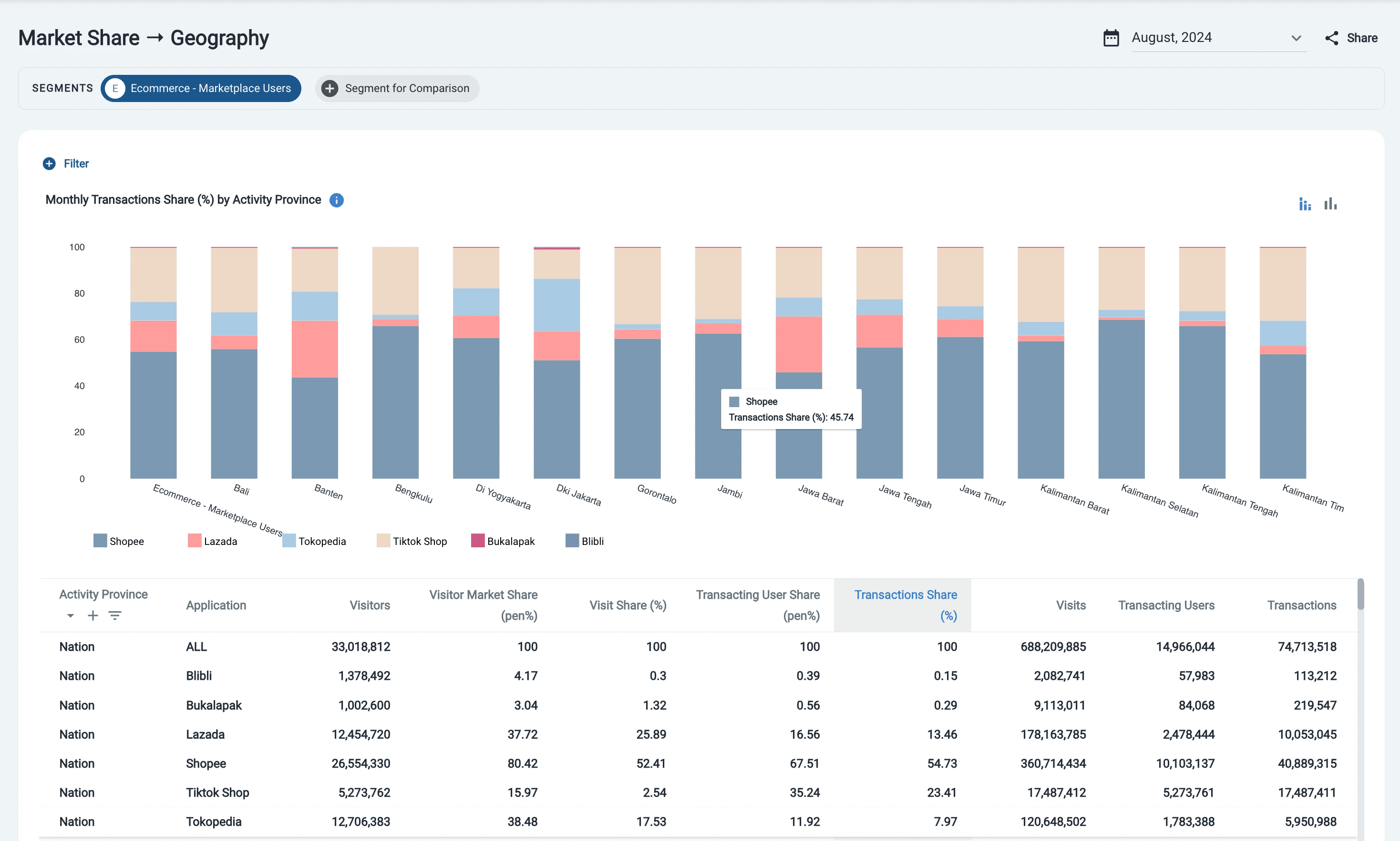Click the plus icon in Segment for Comparison
Viewport: 1400px width, 841px height.
pyautogui.click(x=330, y=88)
